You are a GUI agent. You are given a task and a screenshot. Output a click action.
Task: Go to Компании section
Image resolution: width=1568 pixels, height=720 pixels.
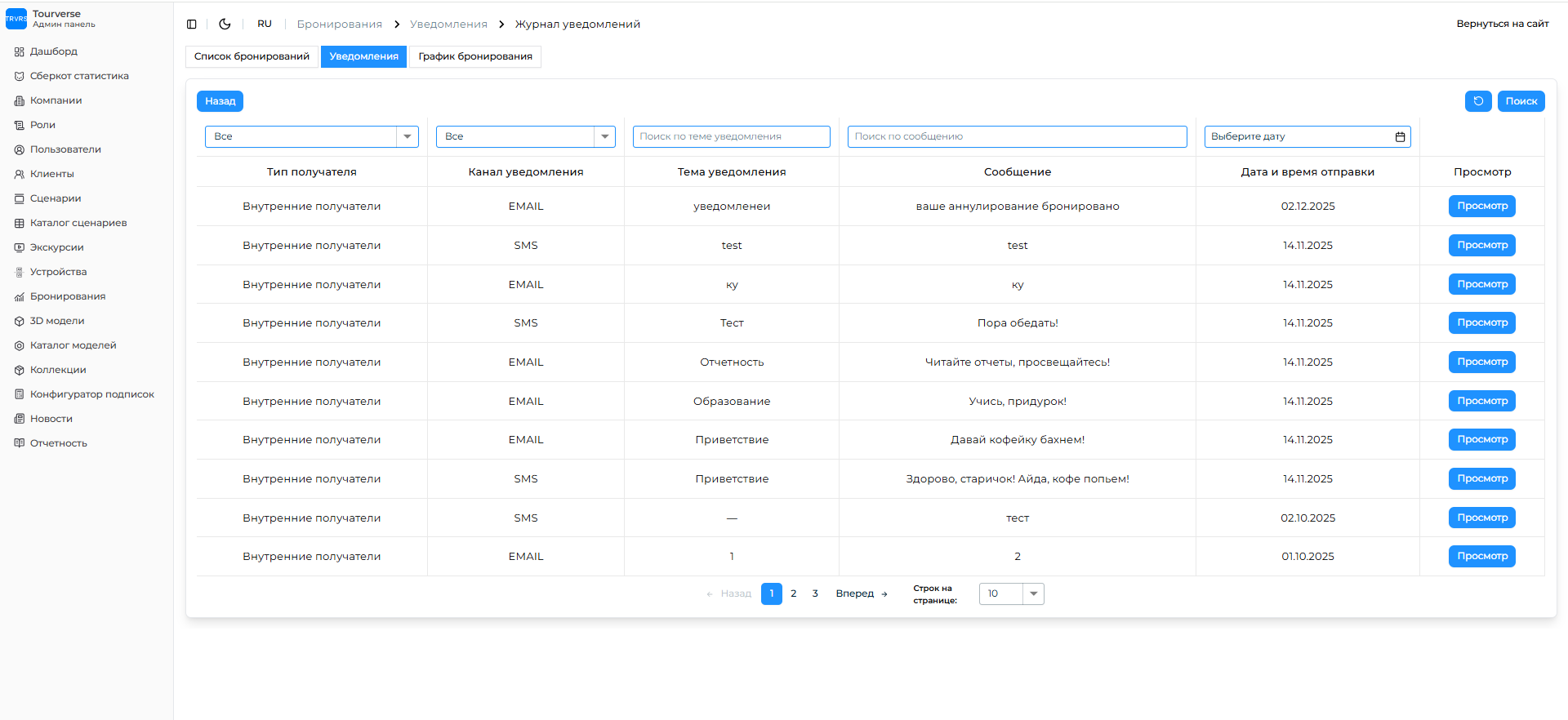(x=56, y=100)
